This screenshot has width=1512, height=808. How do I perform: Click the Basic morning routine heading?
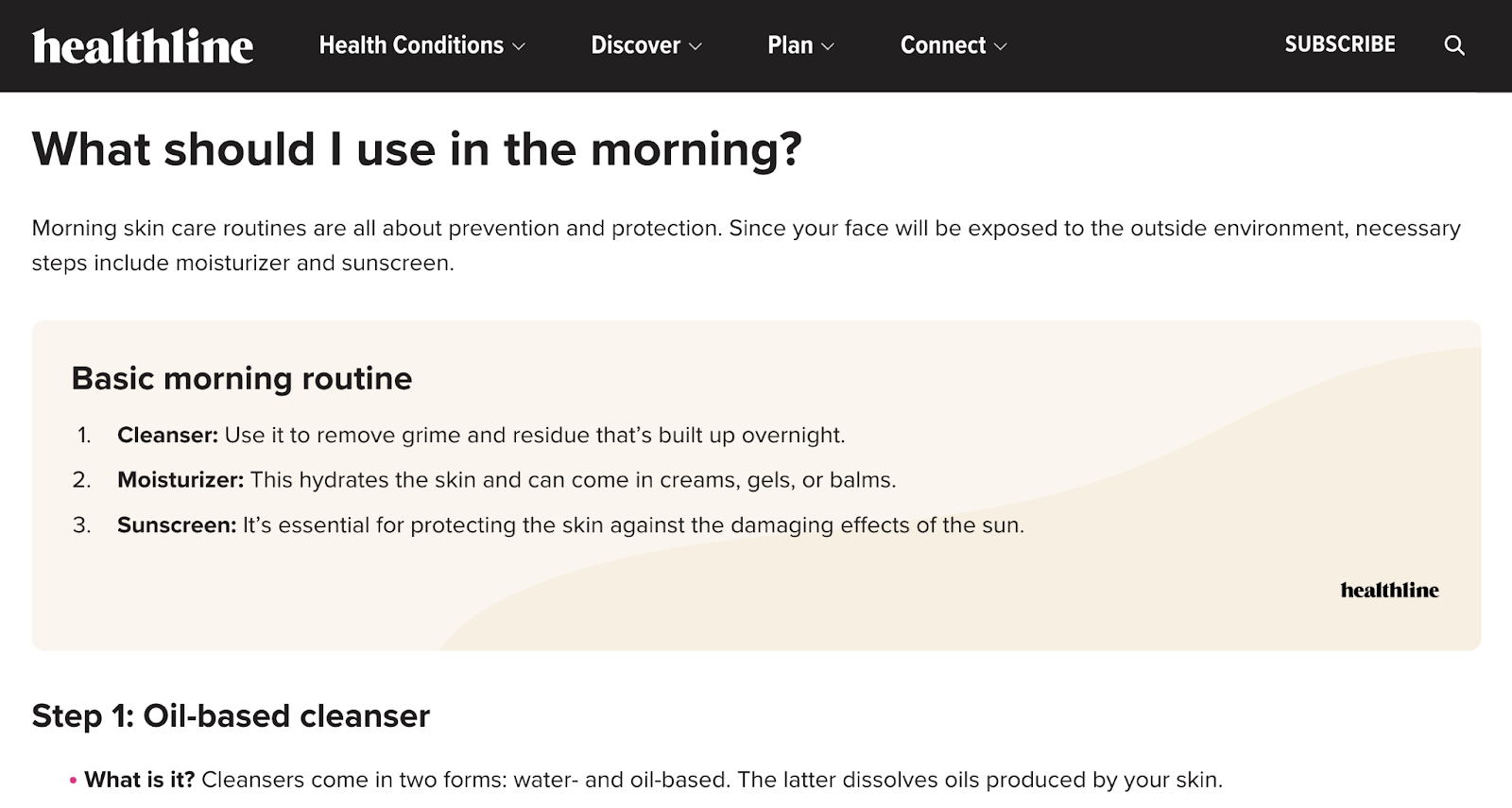pos(242,378)
